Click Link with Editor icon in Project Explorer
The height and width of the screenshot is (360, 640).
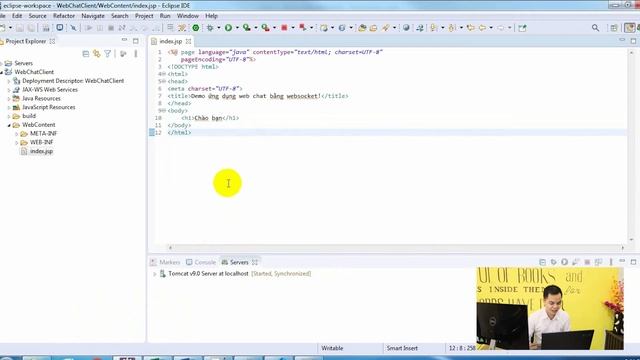click(x=97, y=54)
